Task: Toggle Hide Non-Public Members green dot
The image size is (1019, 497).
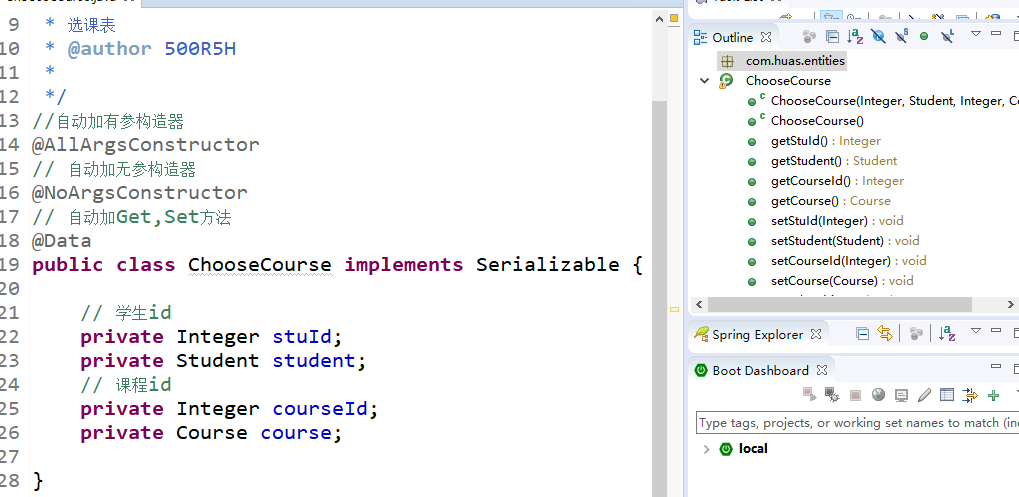Action: [x=923, y=37]
